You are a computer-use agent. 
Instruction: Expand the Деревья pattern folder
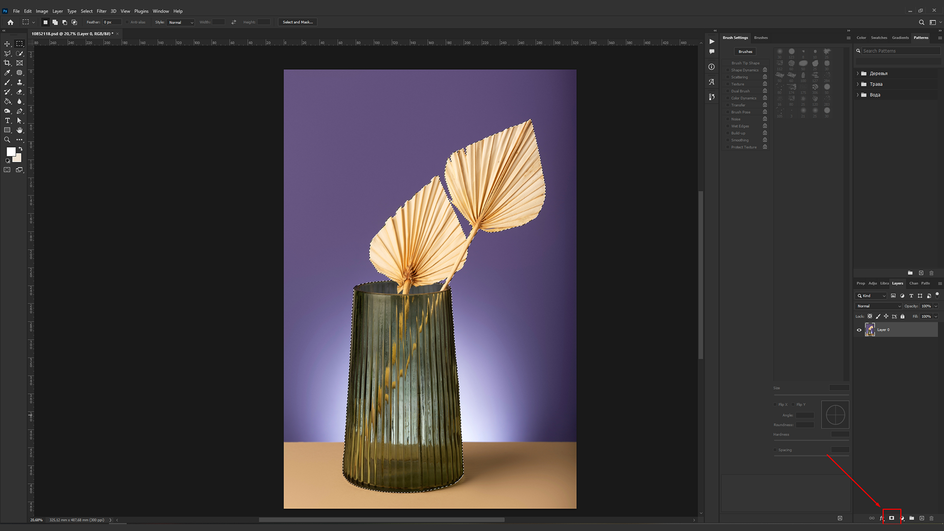pyautogui.click(x=858, y=73)
